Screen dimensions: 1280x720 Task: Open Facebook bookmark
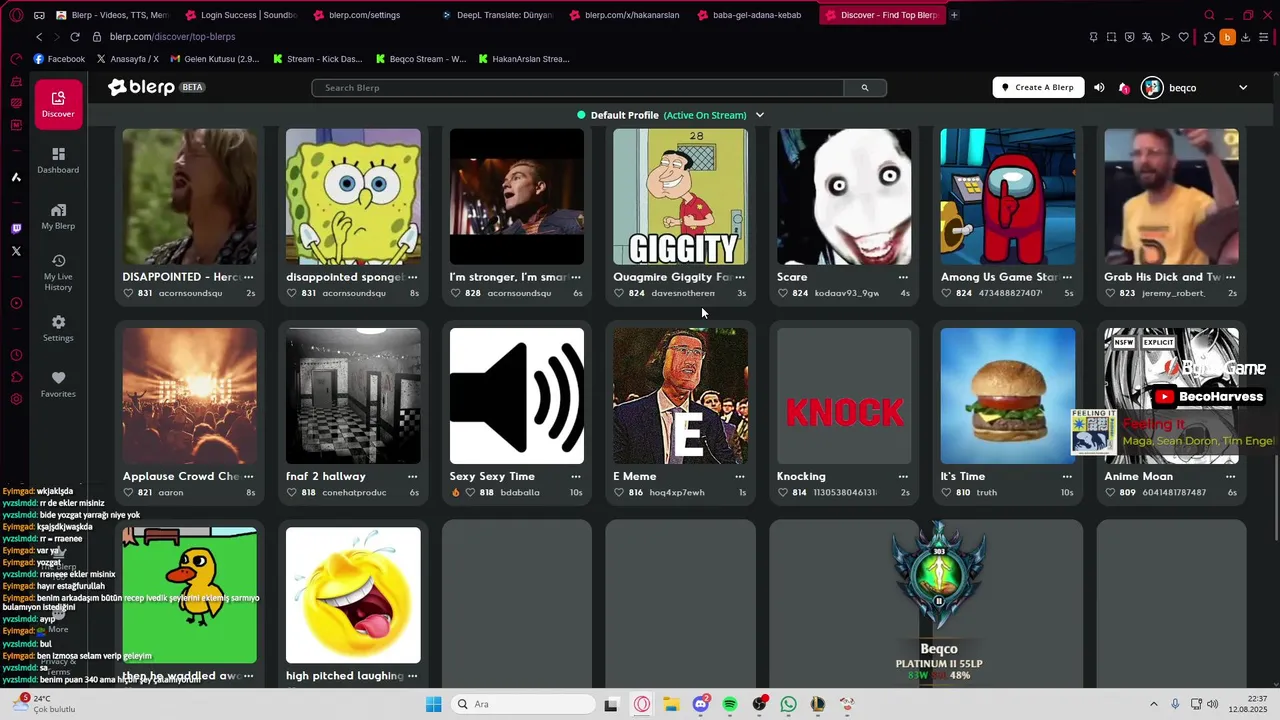point(59,59)
